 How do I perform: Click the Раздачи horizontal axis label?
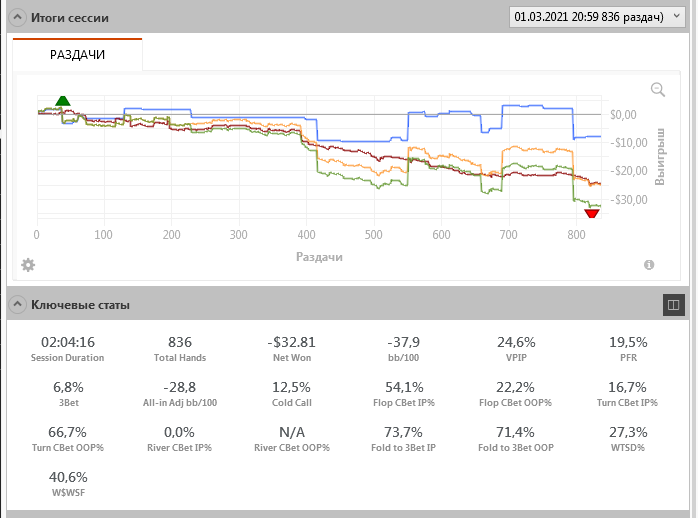(x=319, y=257)
